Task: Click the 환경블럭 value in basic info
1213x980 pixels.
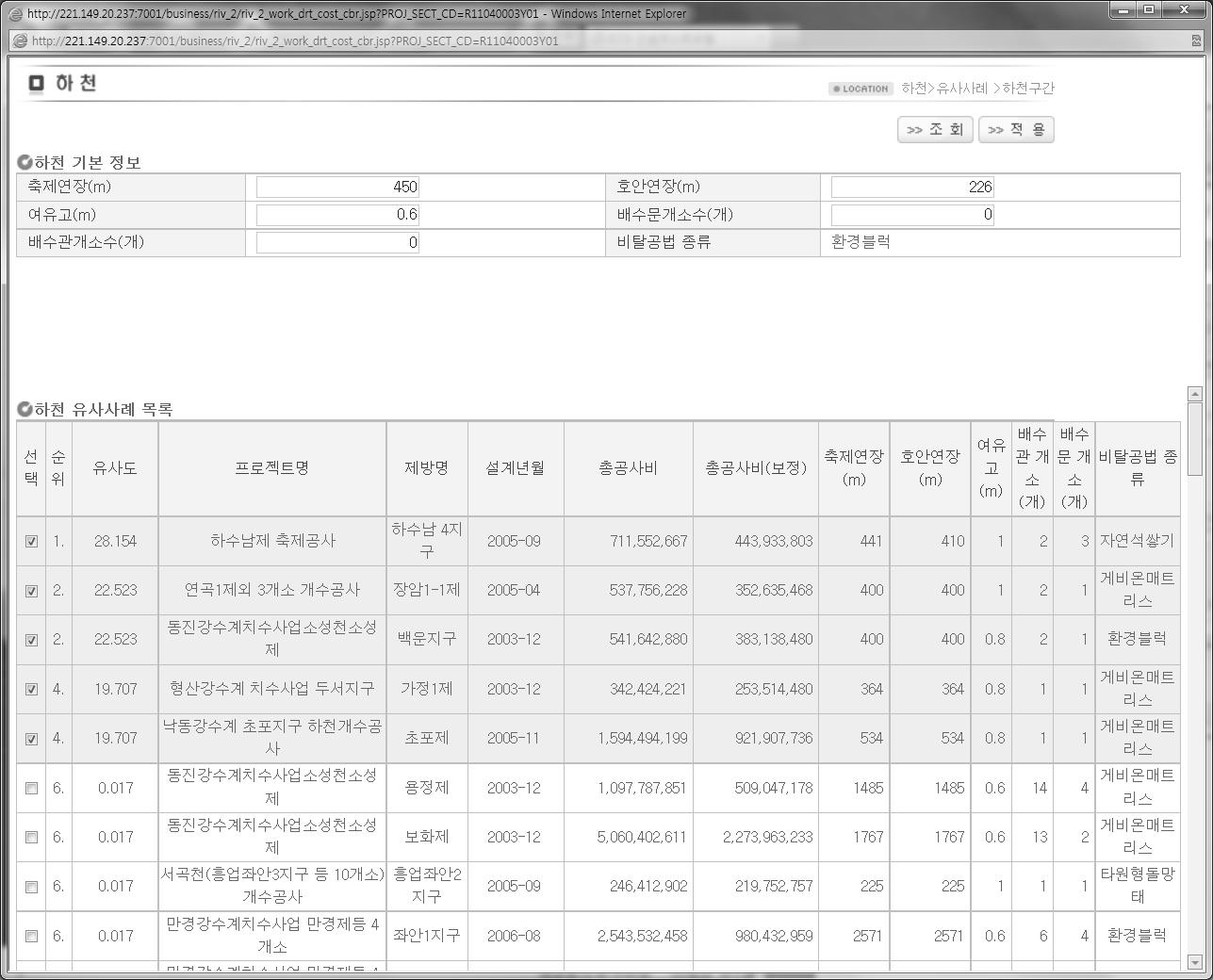Action: point(861,242)
